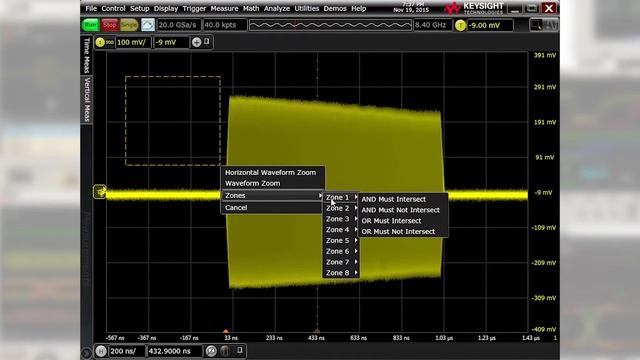Click the -9.00 mV trigger level field
This screenshot has width=640, height=360.
coord(490,25)
